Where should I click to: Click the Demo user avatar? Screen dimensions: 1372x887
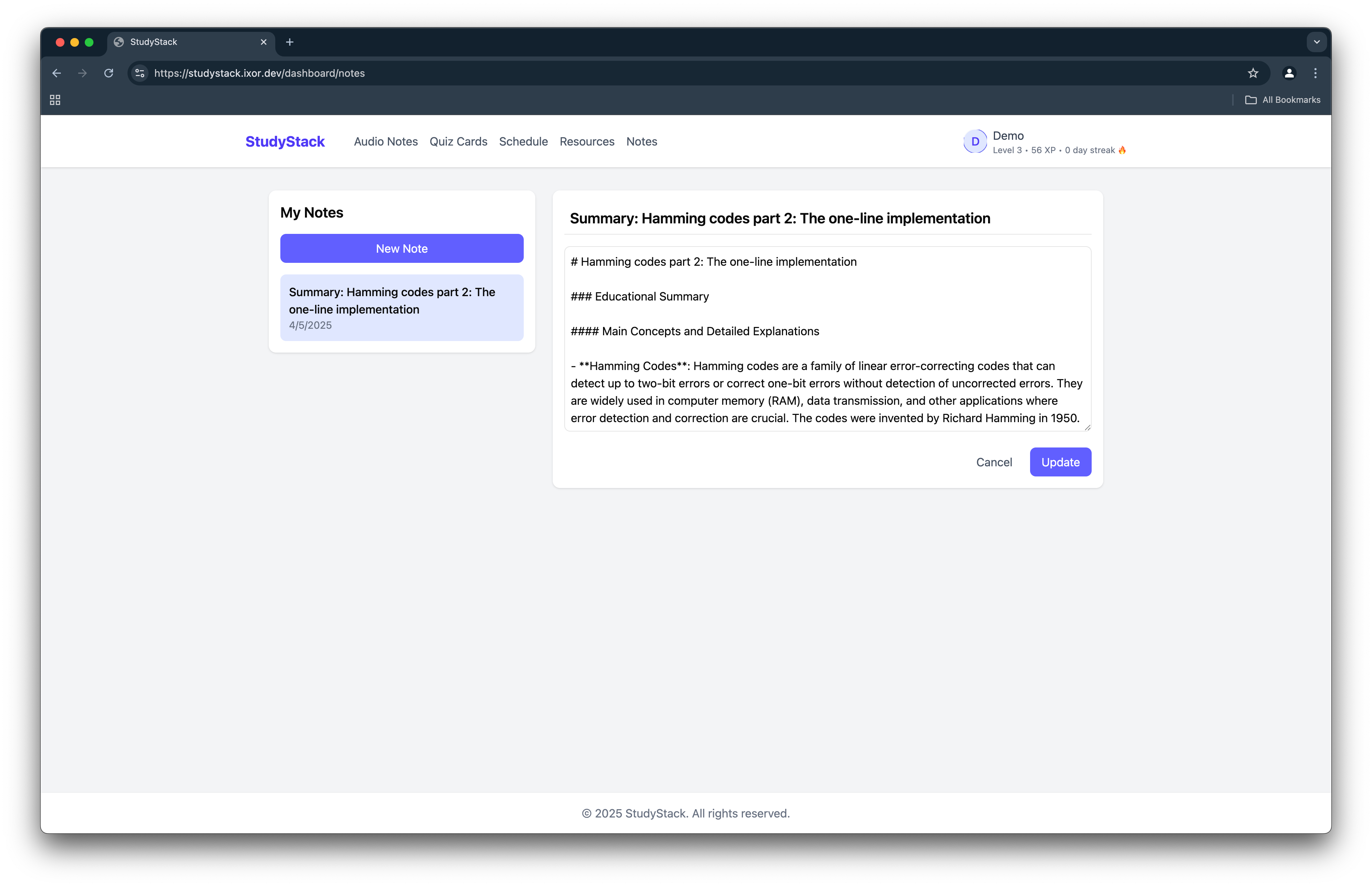[x=975, y=142]
